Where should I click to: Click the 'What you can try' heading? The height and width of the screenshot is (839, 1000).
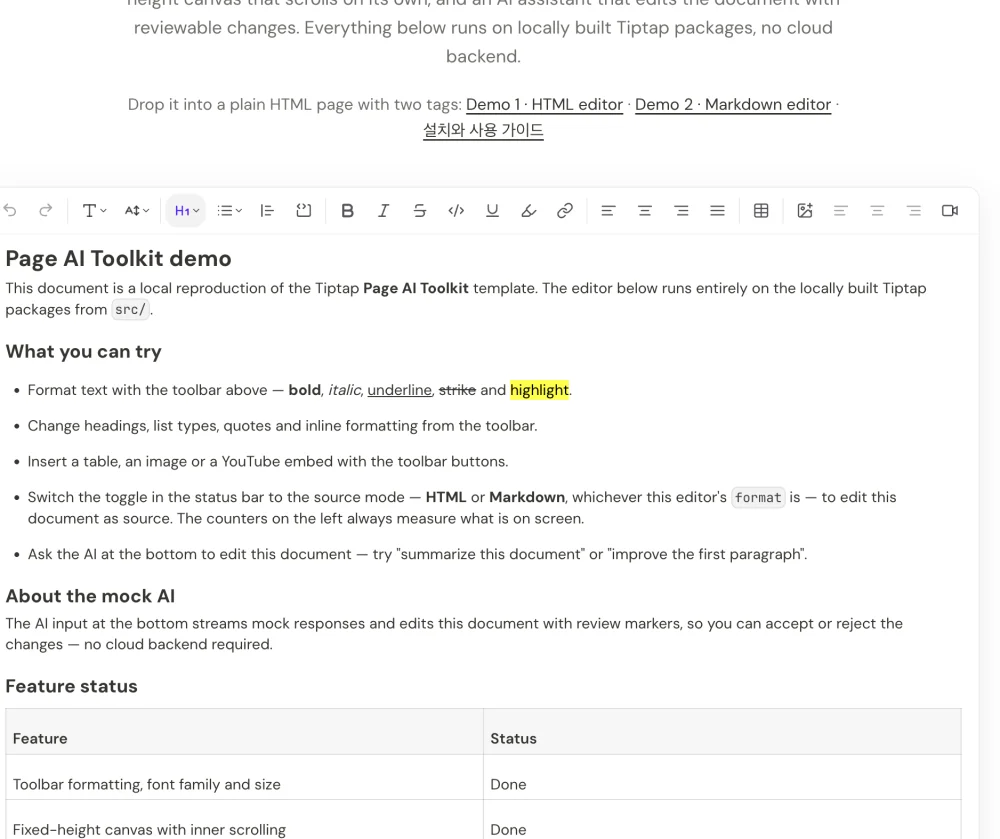click(84, 352)
